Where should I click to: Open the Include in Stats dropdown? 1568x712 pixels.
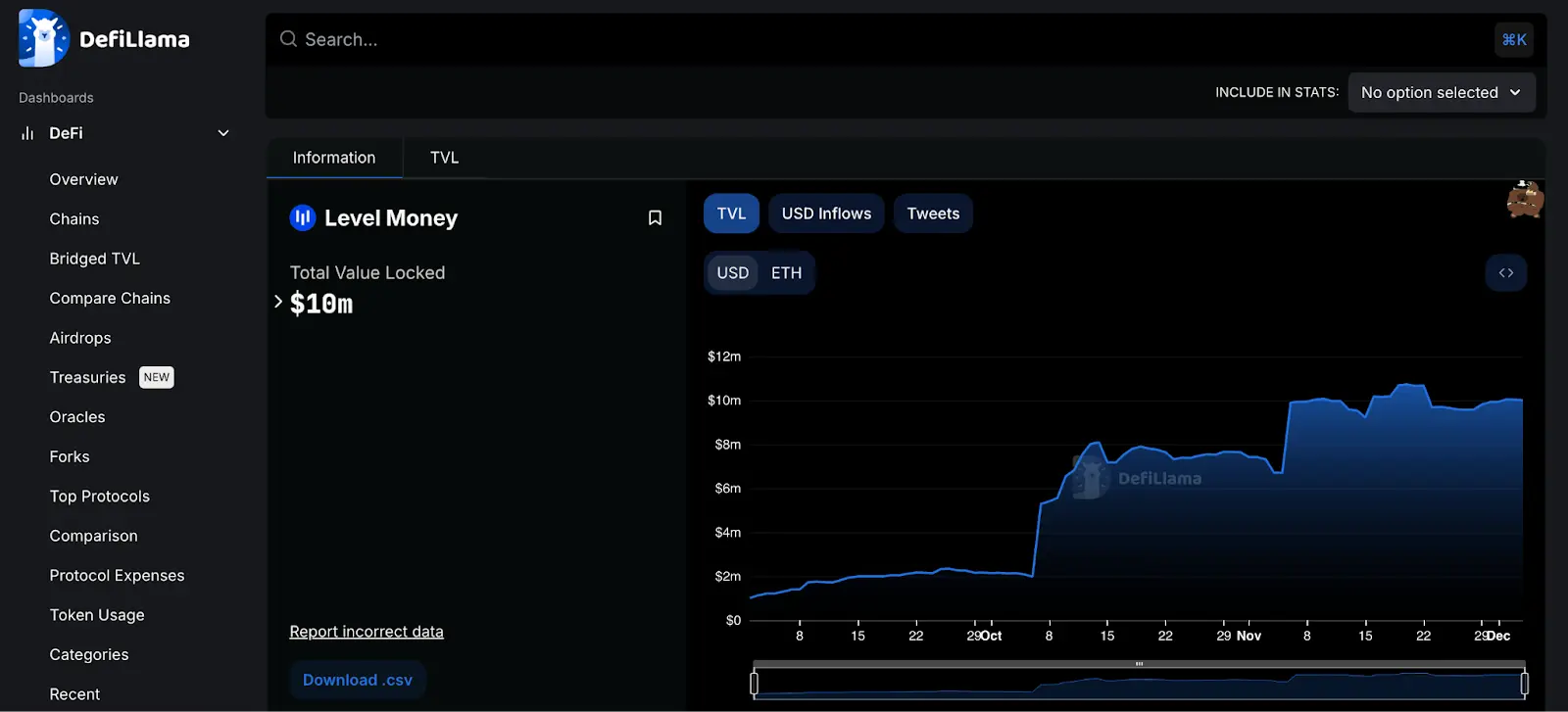(1441, 92)
